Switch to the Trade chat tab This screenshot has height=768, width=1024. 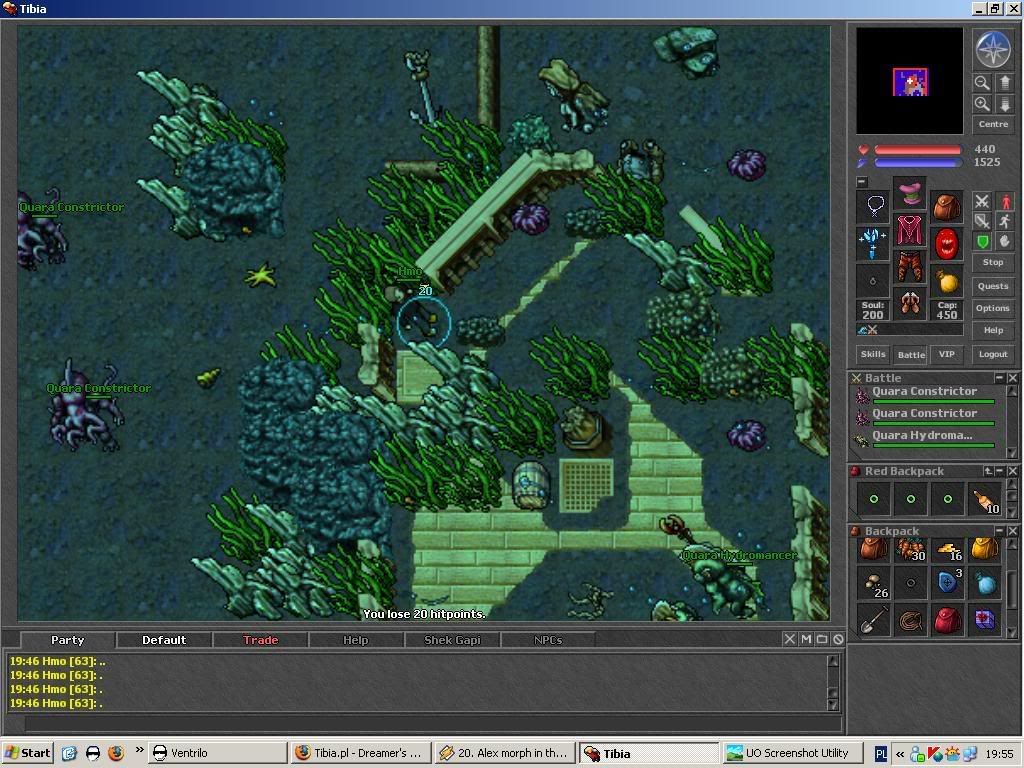coord(261,640)
